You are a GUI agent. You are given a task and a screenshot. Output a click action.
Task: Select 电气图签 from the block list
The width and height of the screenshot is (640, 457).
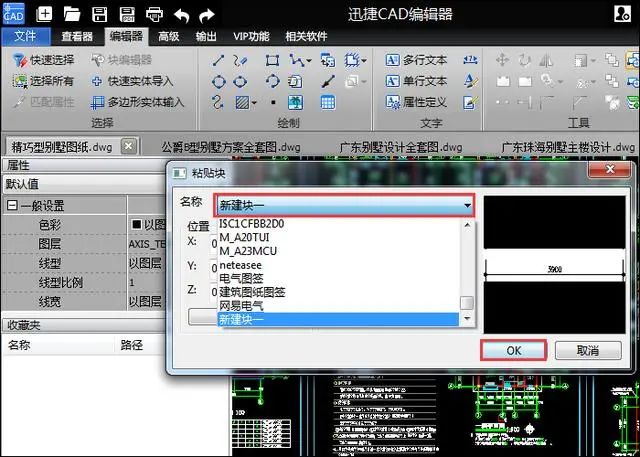(x=339, y=279)
